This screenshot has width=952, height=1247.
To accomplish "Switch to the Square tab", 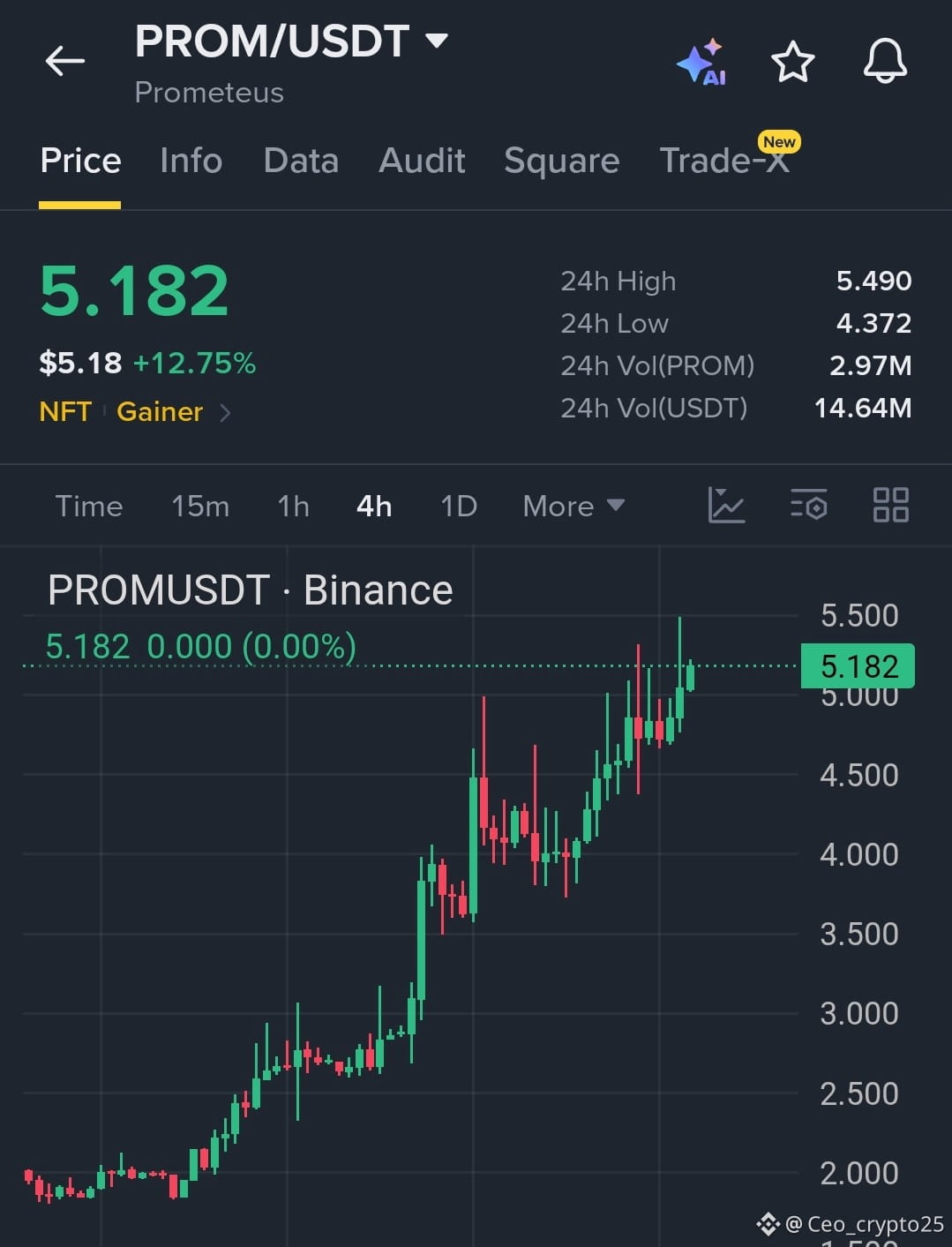I will [x=561, y=161].
